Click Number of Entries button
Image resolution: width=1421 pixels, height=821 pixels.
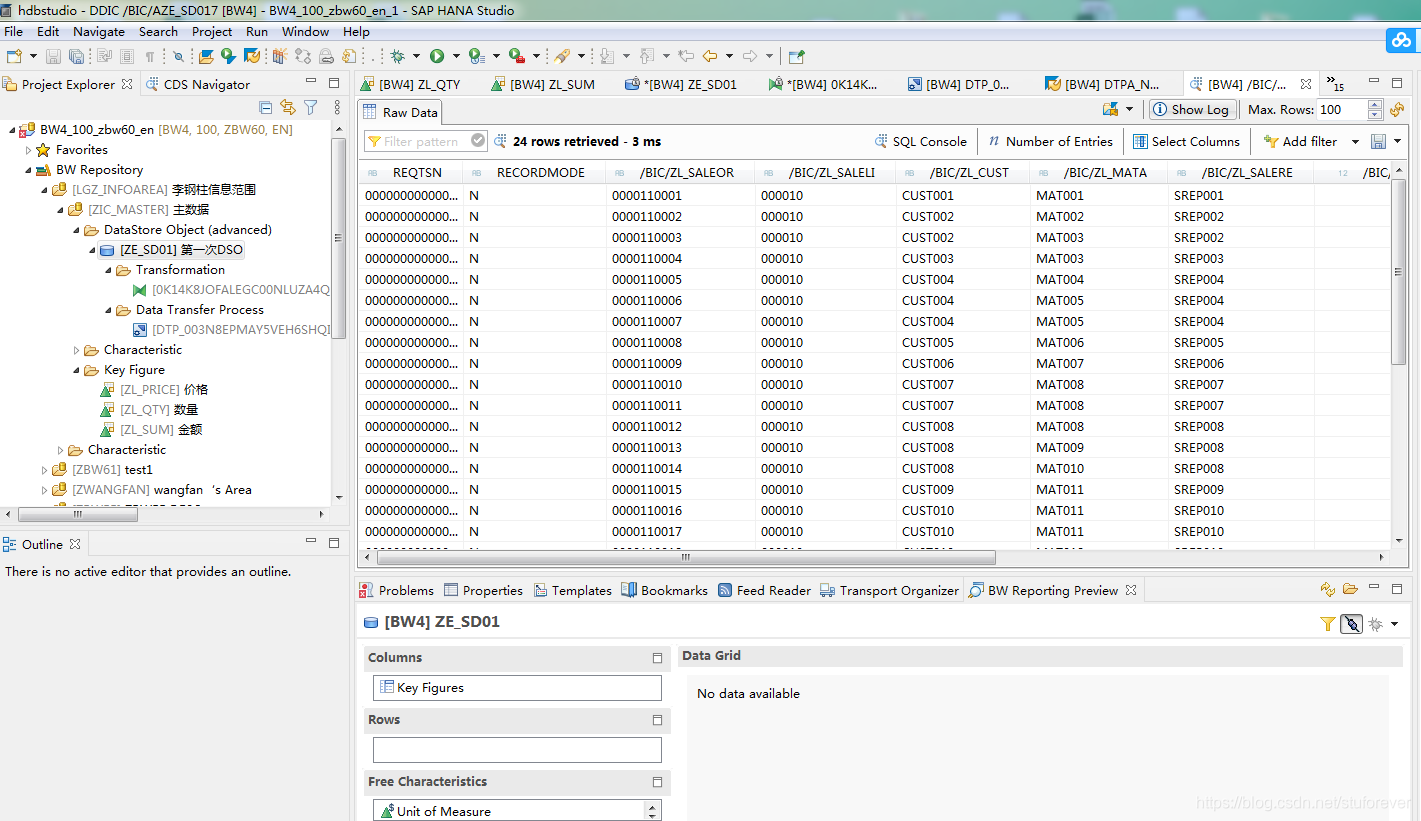click(x=1051, y=141)
